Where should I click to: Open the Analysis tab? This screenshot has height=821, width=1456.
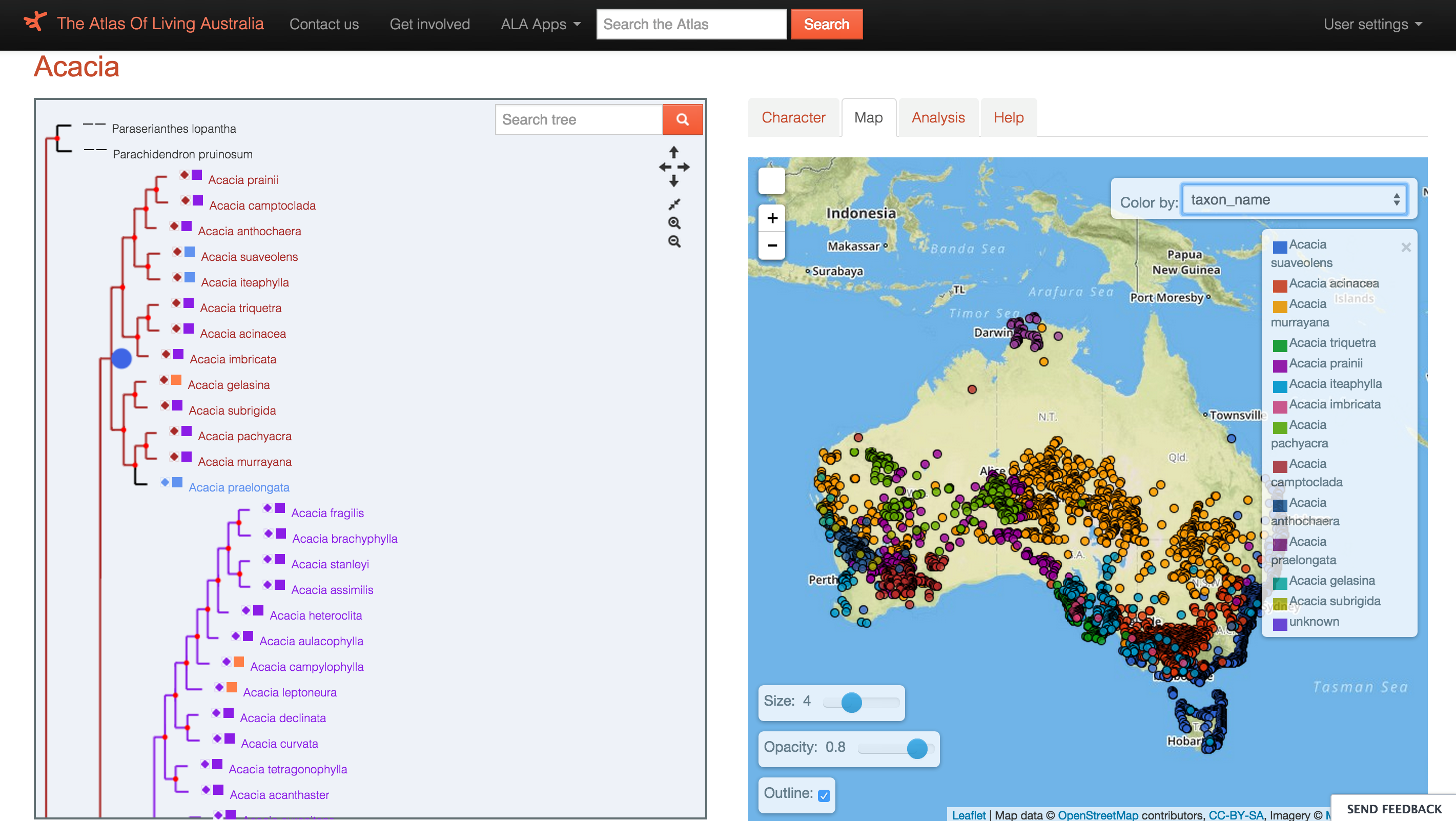[x=938, y=117]
